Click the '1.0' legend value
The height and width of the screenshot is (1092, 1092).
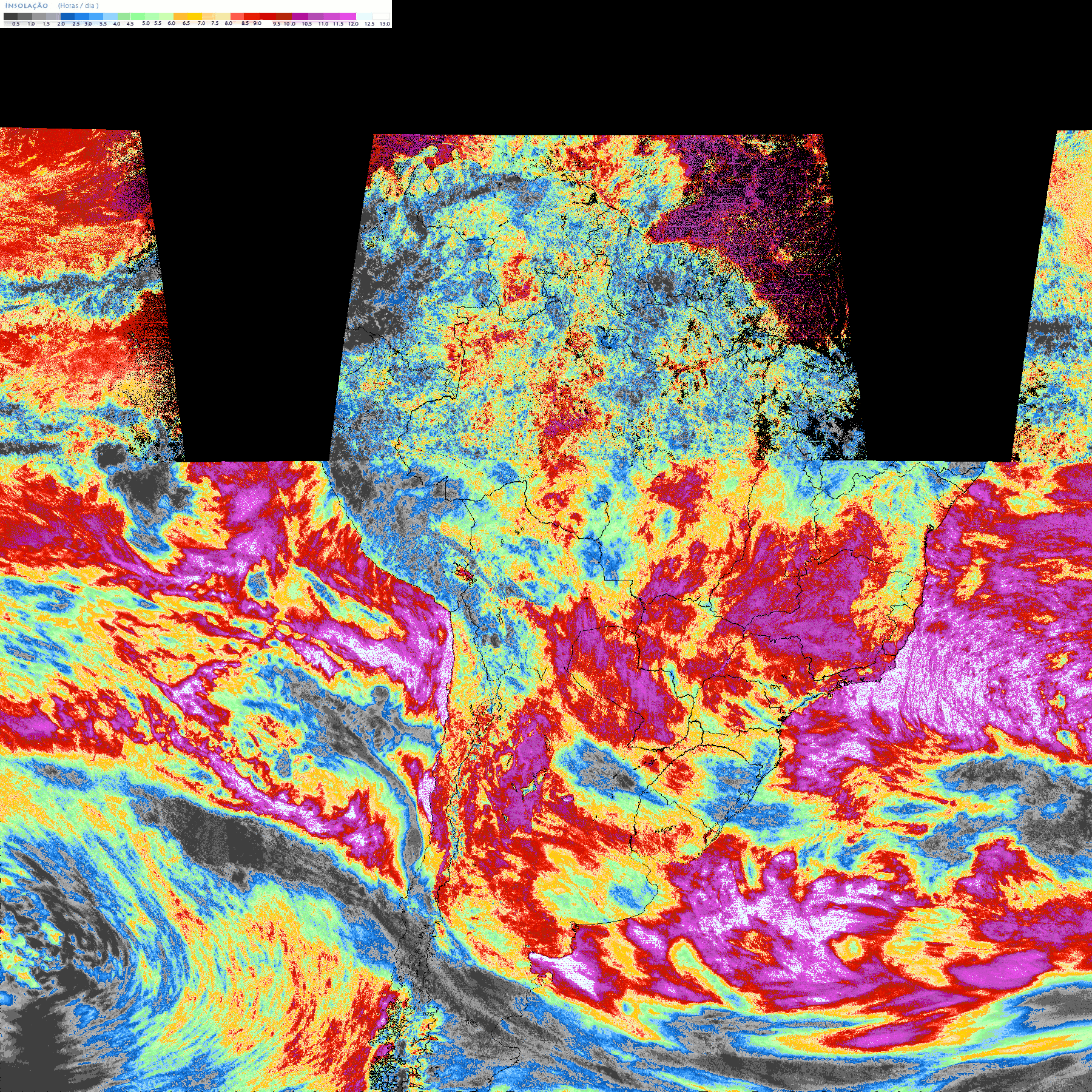click(x=31, y=24)
